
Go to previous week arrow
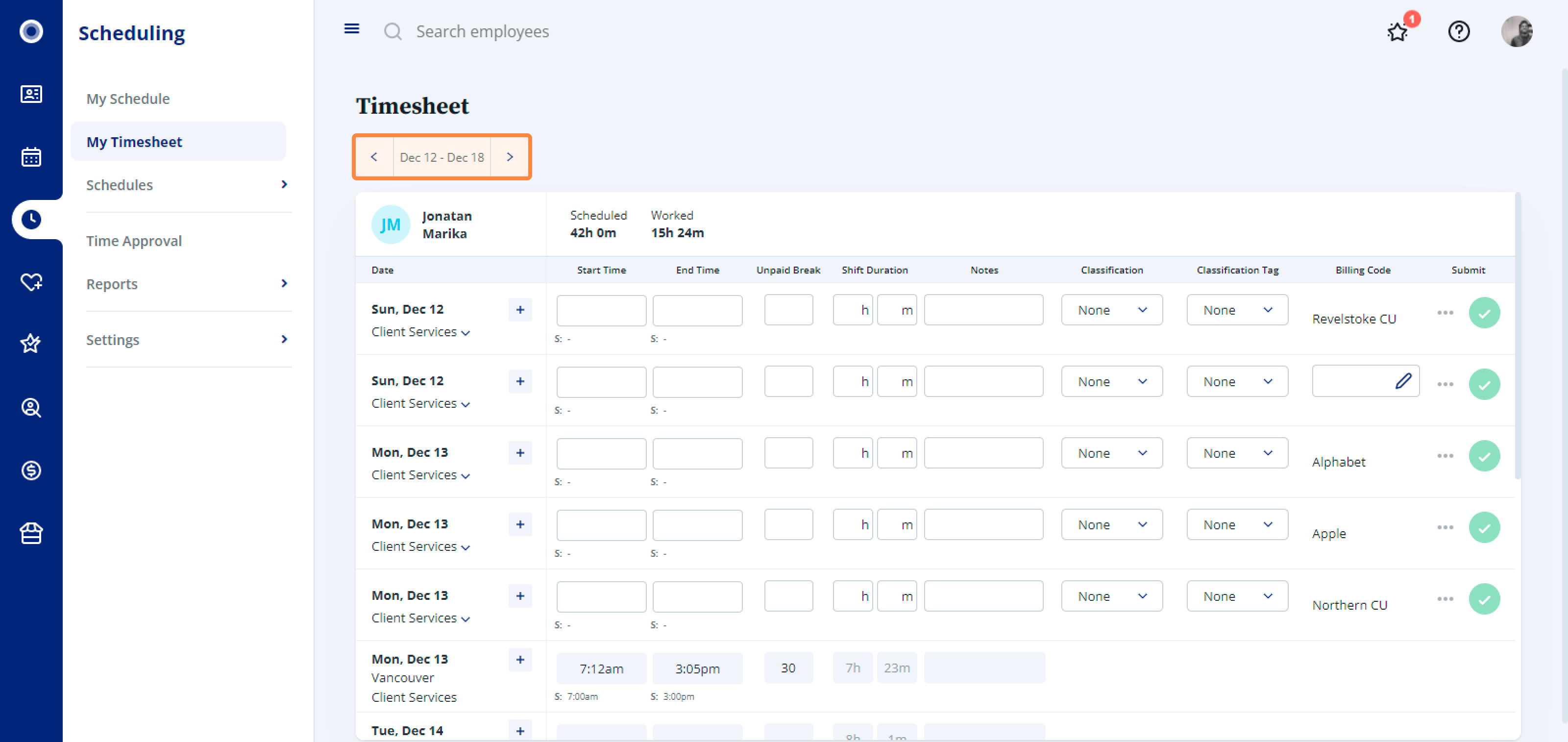[x=374, y=157]
